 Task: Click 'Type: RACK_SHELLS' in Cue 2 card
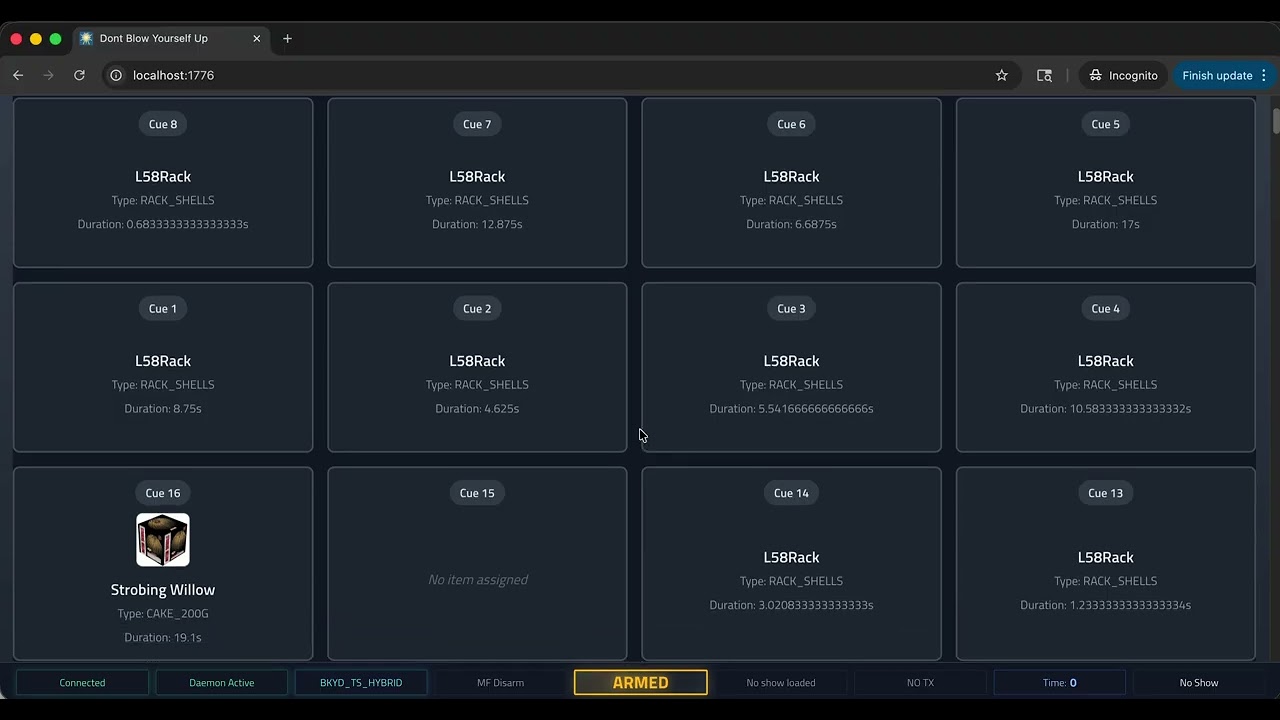pyautogui.click(x=477, y=385)
